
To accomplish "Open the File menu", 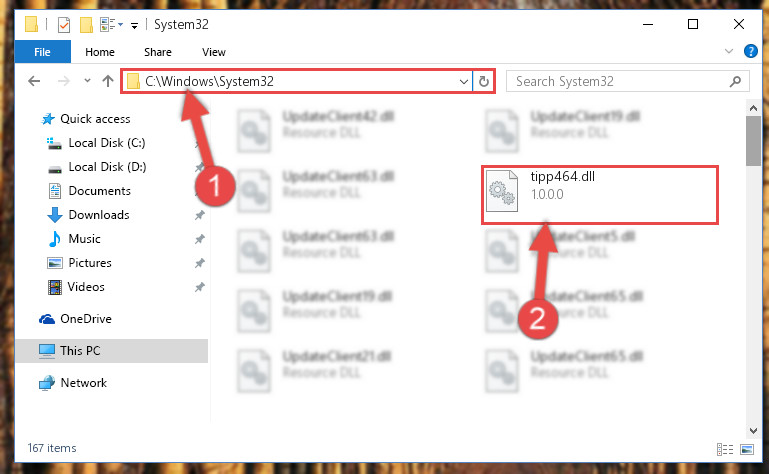I will pyautogui.click(x=42, y=52).
